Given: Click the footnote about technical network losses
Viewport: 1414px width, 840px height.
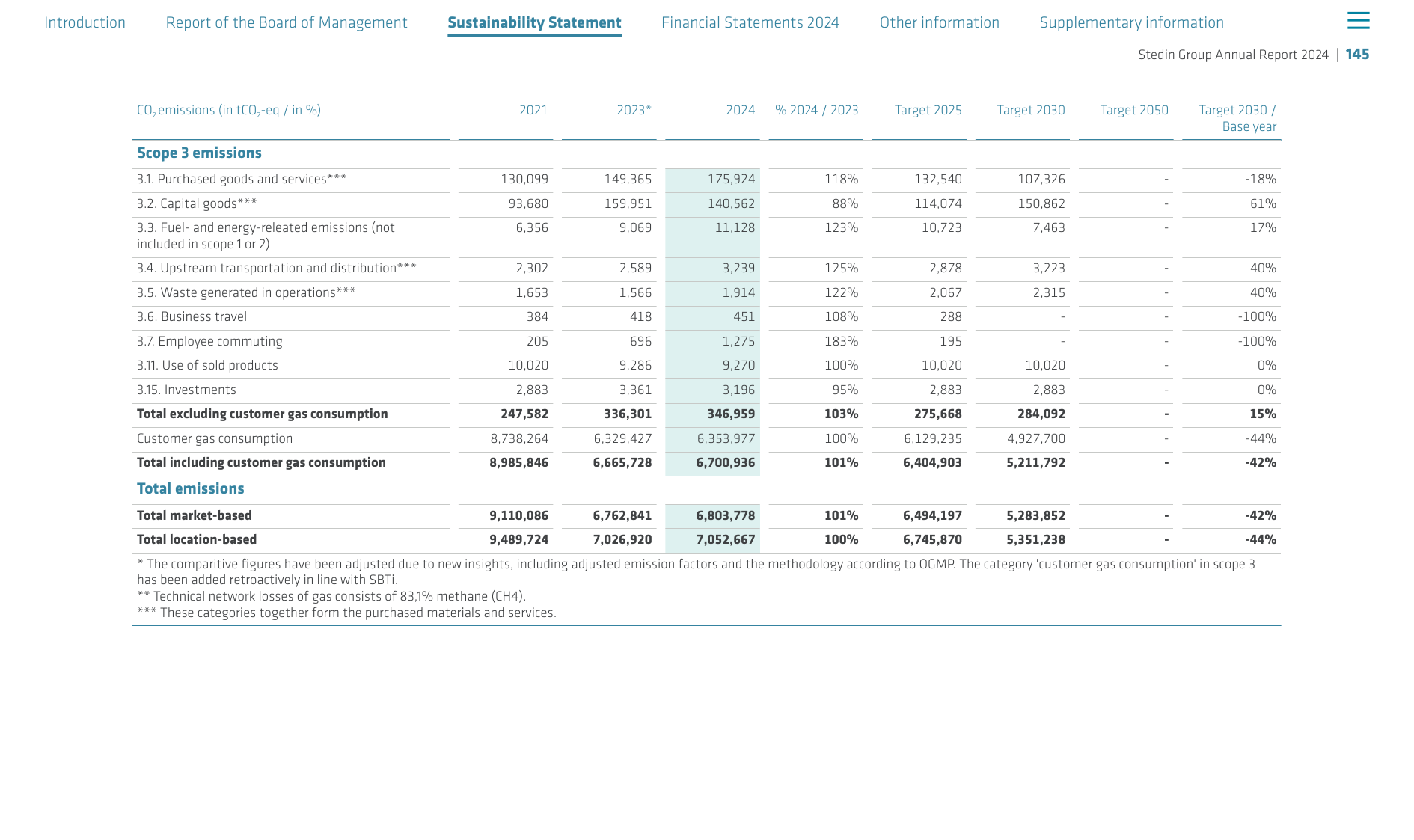Looking at the screenshot, I should pos(331,596).
